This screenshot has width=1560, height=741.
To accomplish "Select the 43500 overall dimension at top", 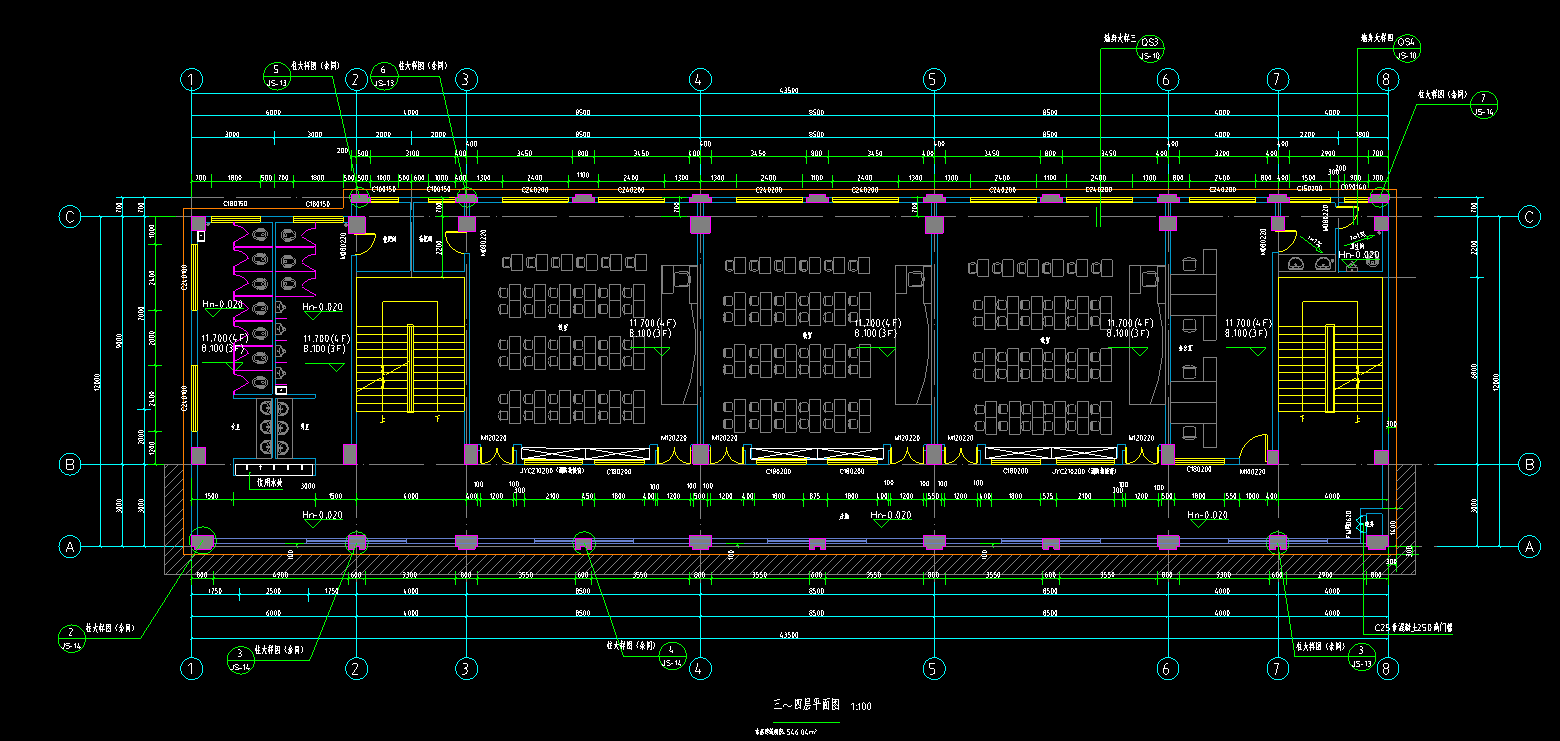I will pyautogui.click(x=789, y=92).
